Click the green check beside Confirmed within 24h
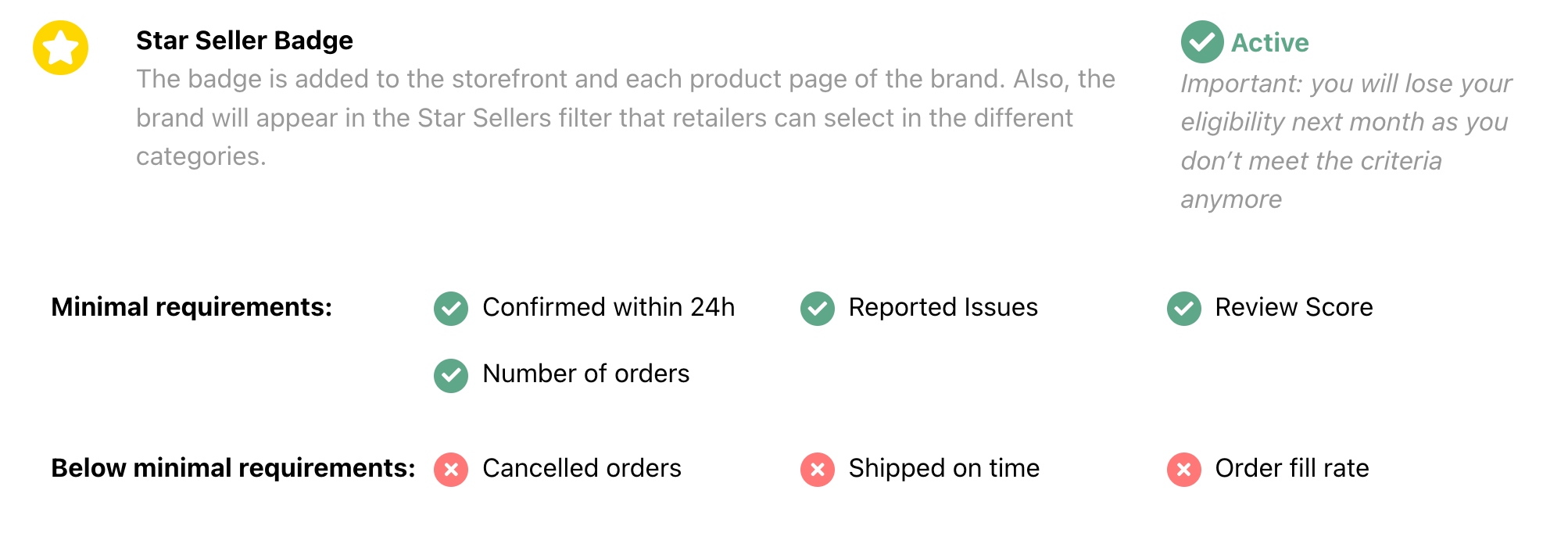The height and width of the screenshot is (533, 1568). click(x=451, y=309)
